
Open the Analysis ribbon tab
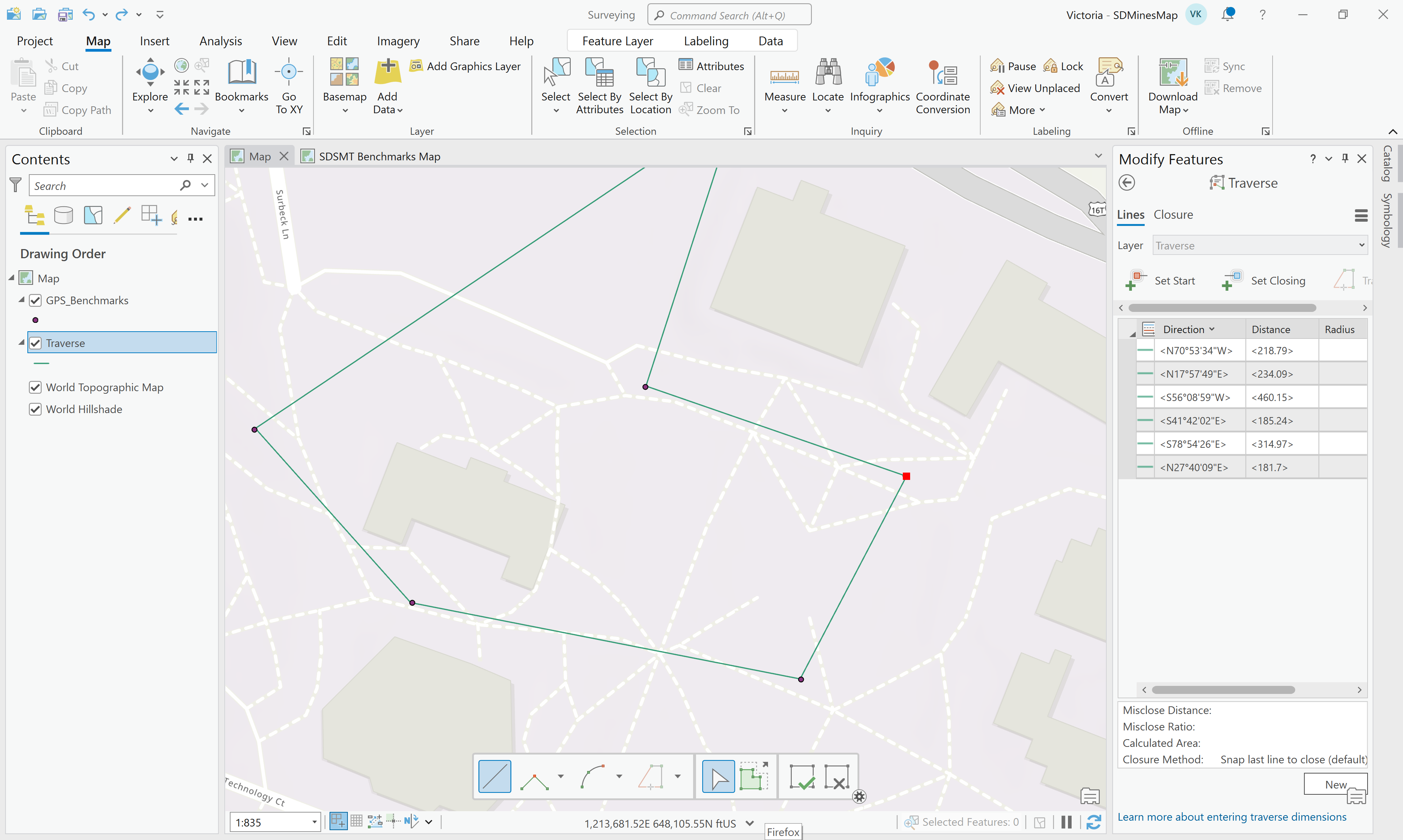(220, 41)
